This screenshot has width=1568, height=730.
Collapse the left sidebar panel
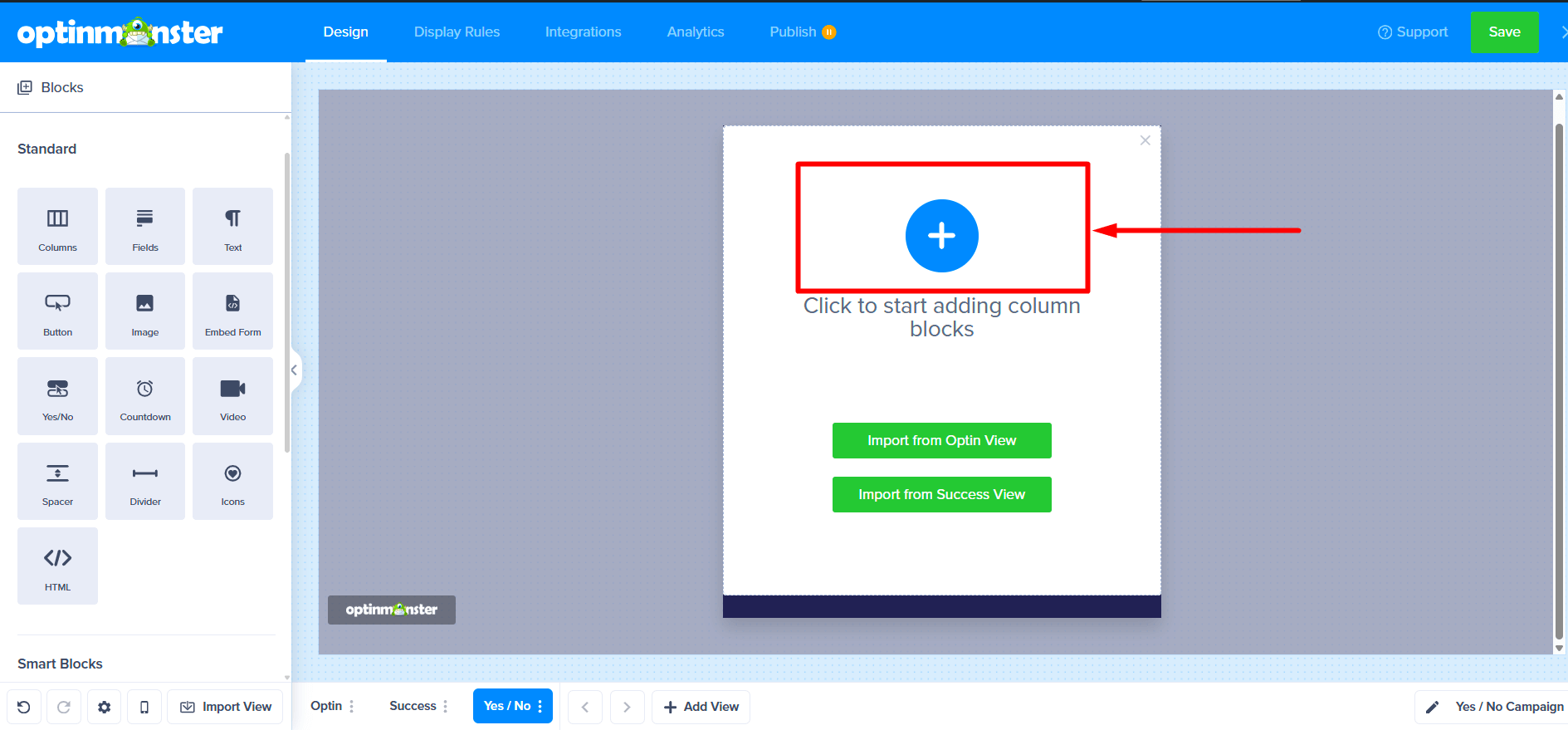click(295, 370)
